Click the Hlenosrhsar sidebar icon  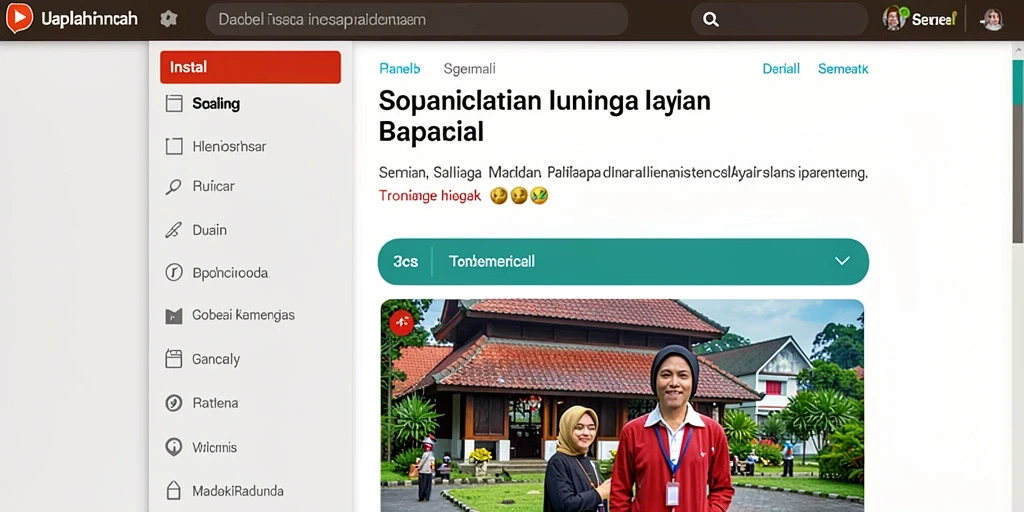click(174, 146)
